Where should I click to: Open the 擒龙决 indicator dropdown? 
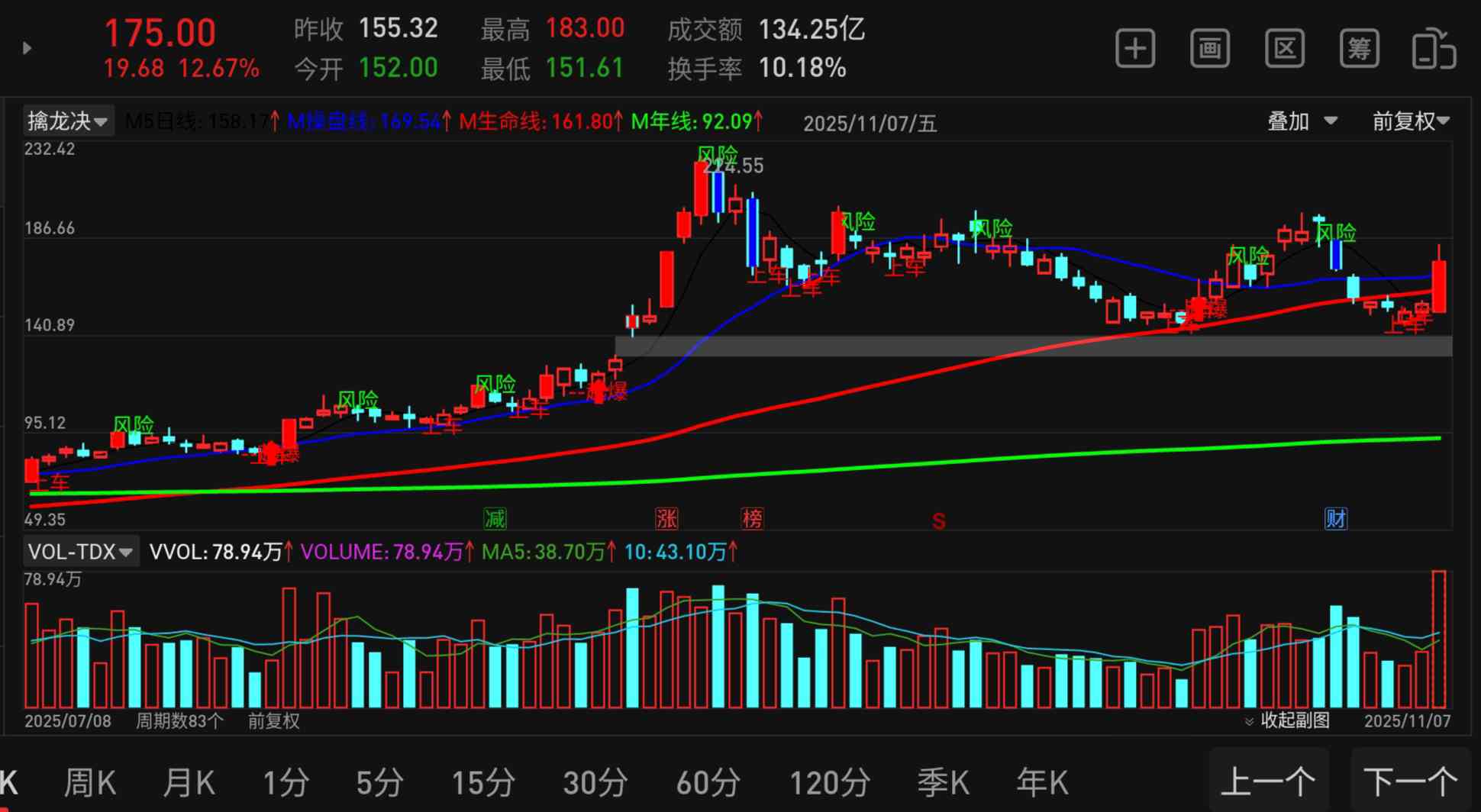(x=68, y=121)
